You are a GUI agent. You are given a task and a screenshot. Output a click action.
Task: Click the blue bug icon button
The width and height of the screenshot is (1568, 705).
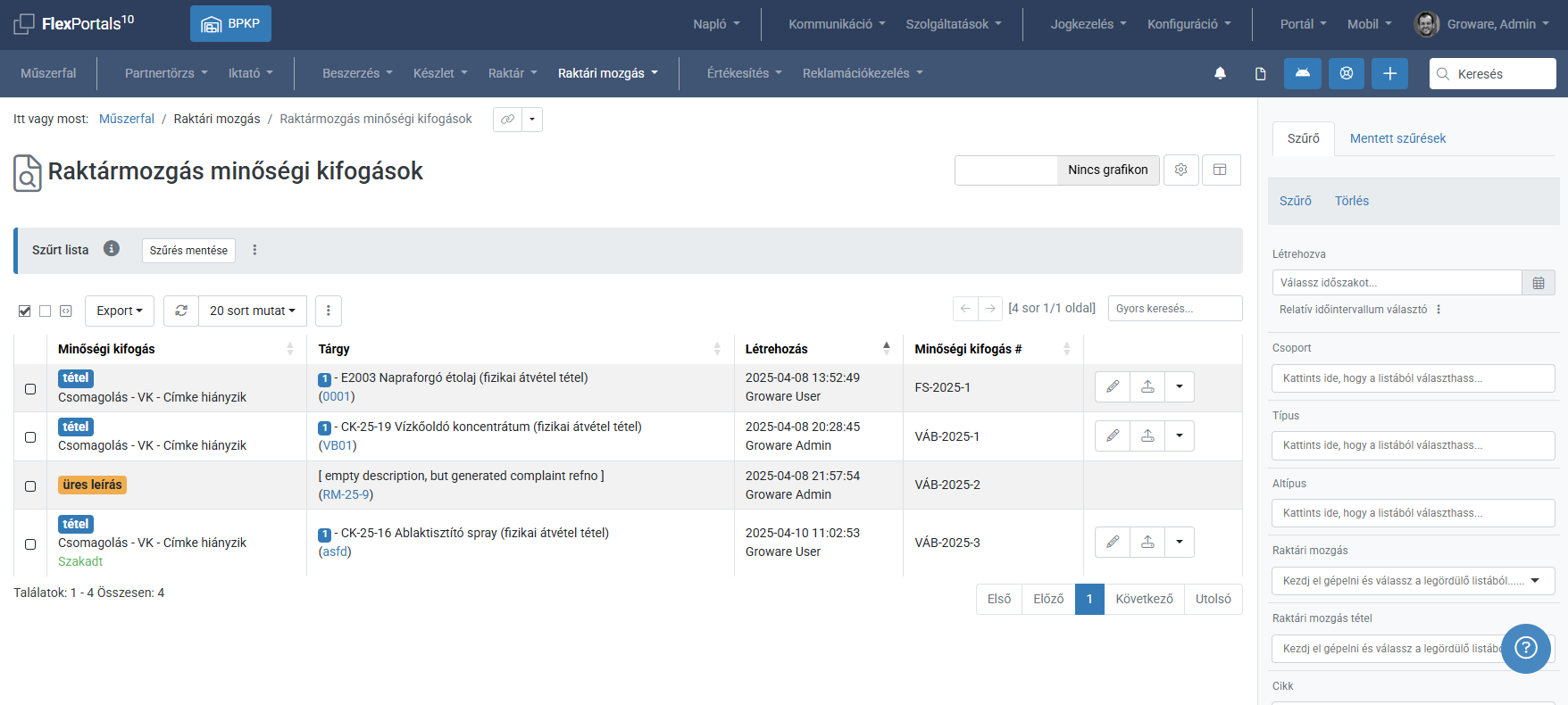click(1303, 73)
